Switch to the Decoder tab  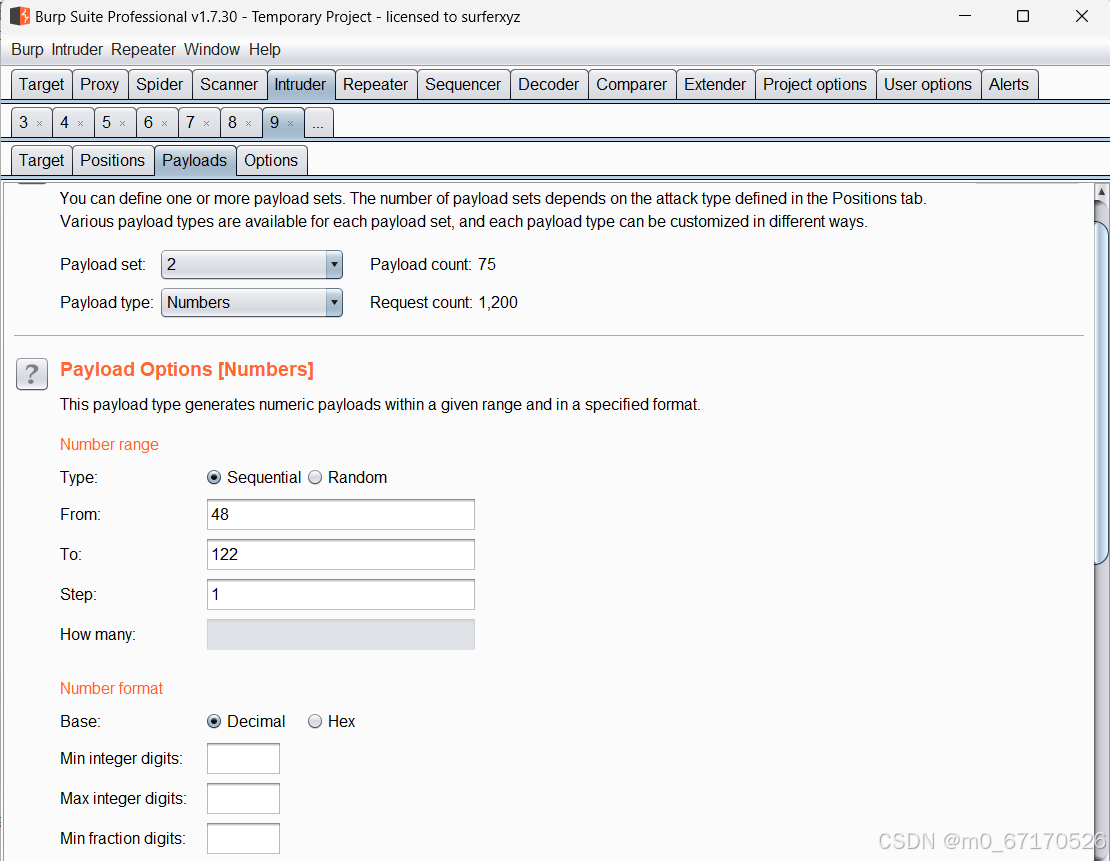coord(549,84)
